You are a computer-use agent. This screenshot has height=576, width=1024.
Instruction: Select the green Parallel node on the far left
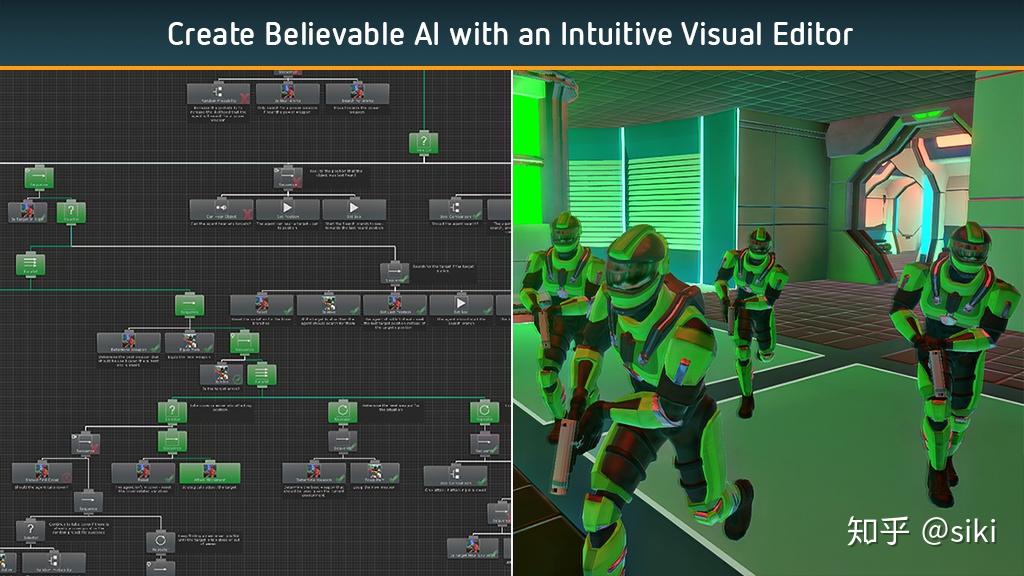point(30,264)
